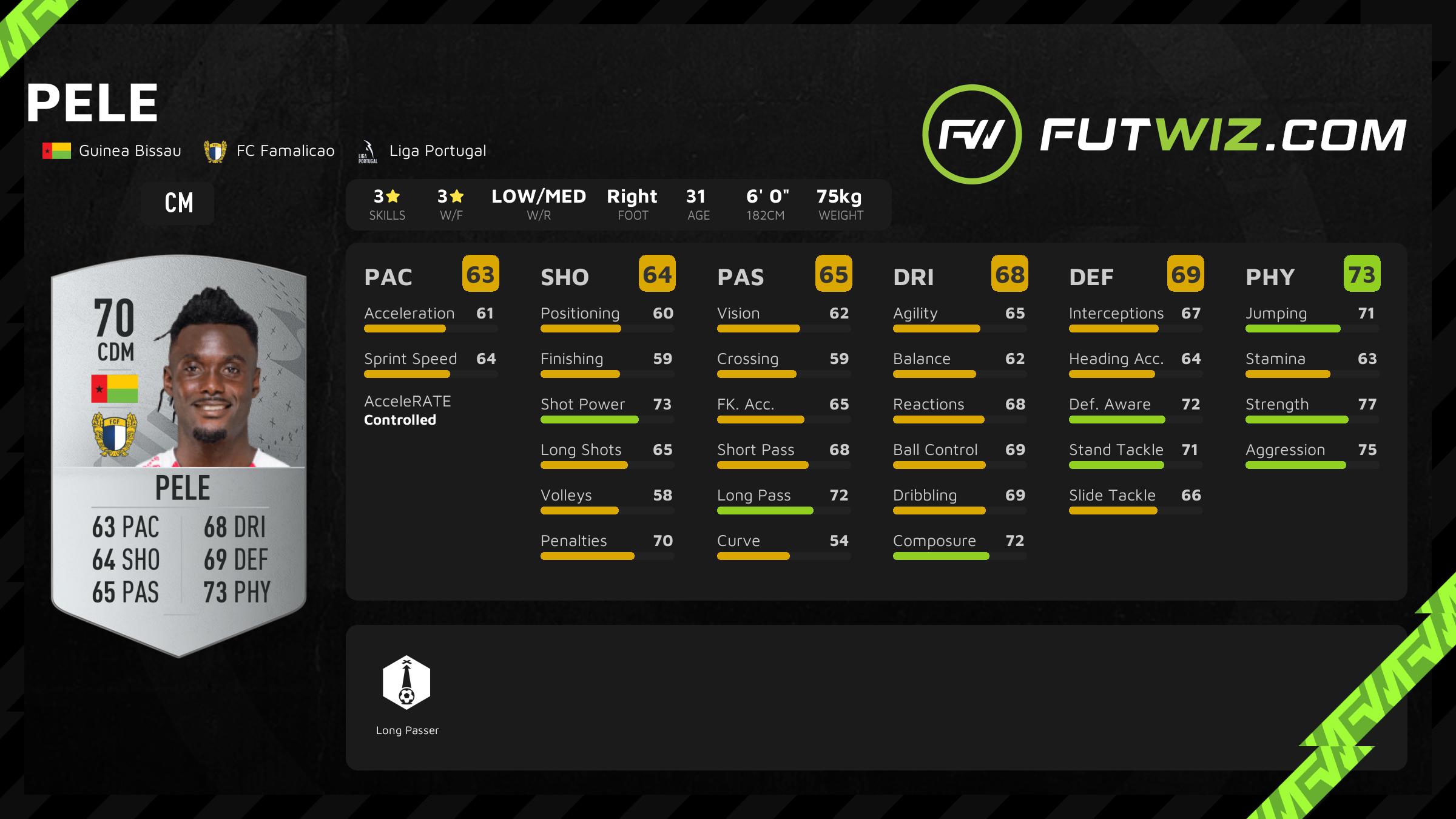
Task: Click the Def. Aware stat bar
Action: click(1136, 420)
